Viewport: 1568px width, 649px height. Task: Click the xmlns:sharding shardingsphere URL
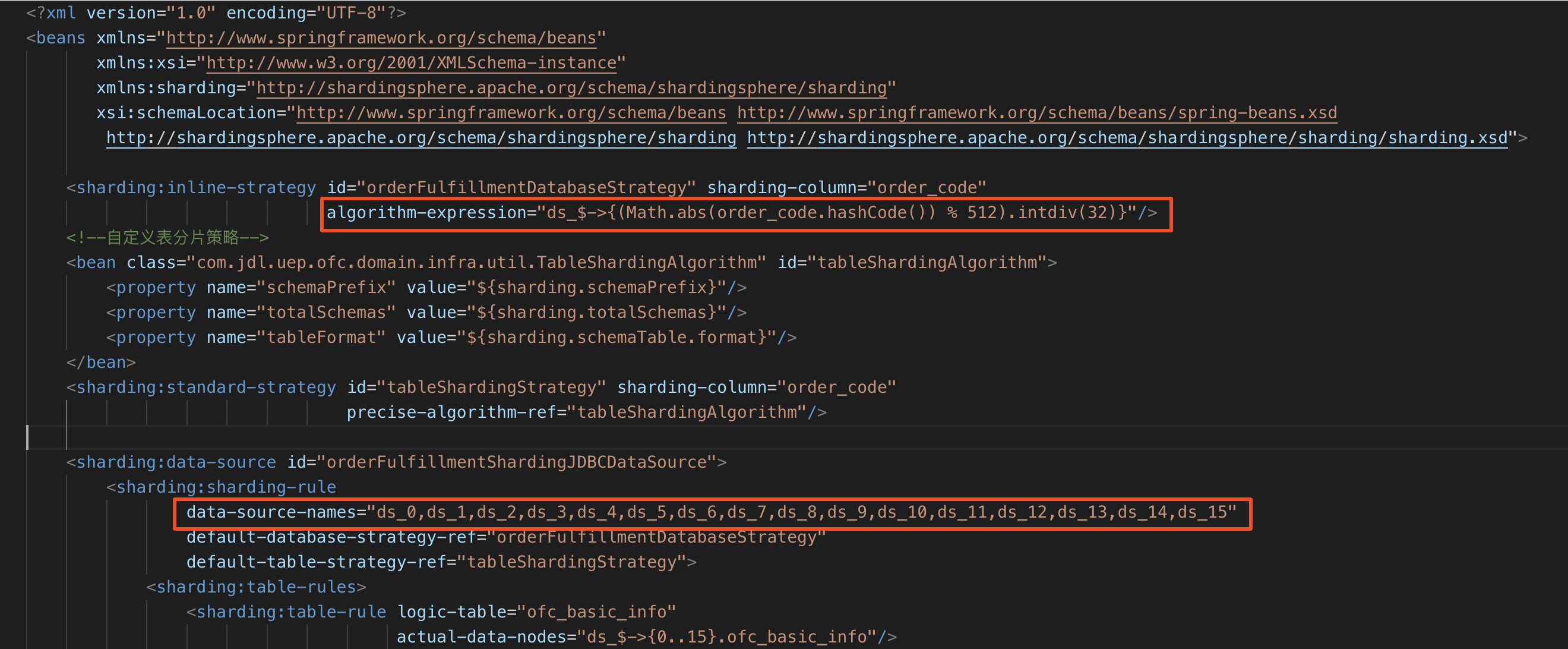571,88
